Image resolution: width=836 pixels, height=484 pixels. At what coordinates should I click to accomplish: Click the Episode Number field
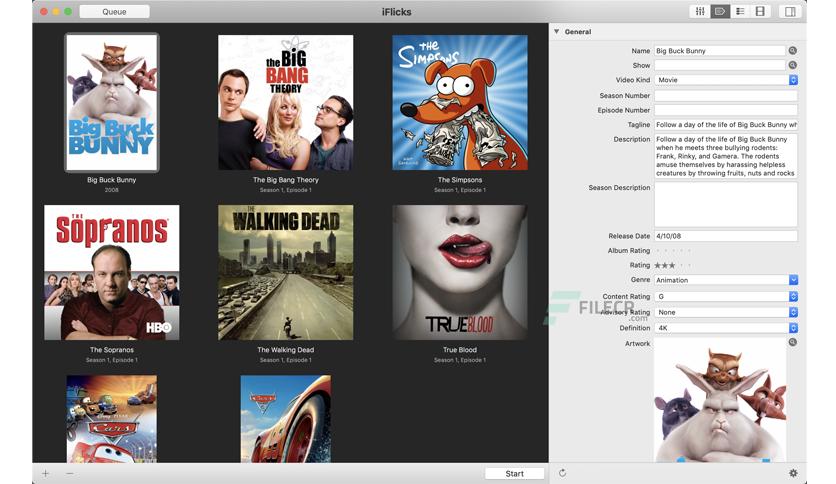pos(726,110)
